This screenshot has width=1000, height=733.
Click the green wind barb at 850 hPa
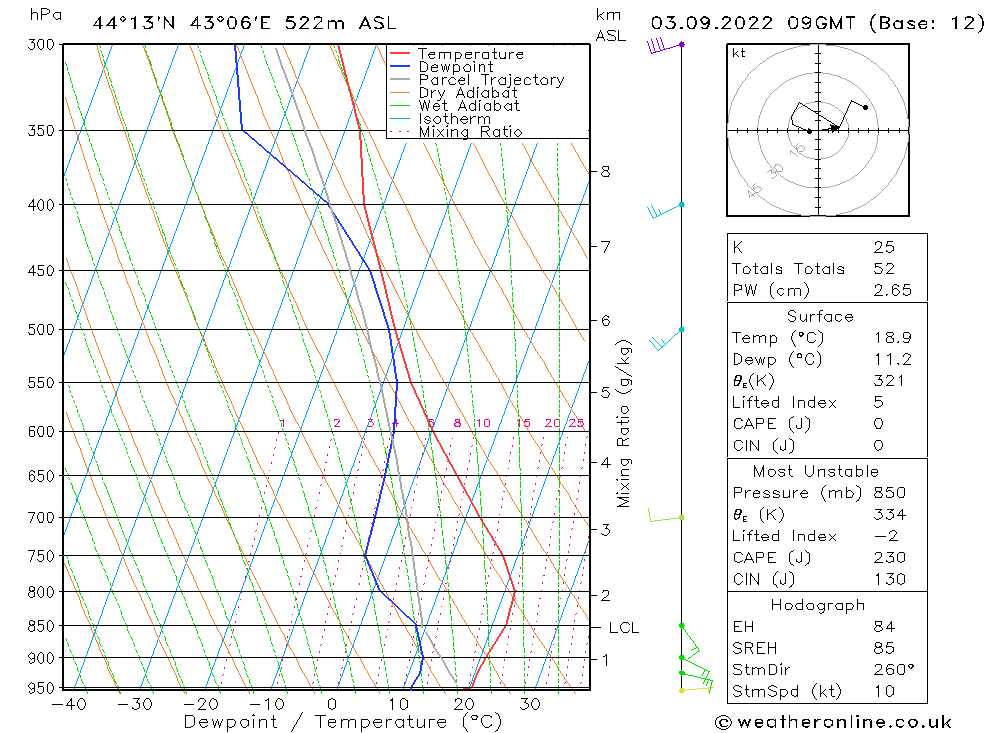[690, 639]
